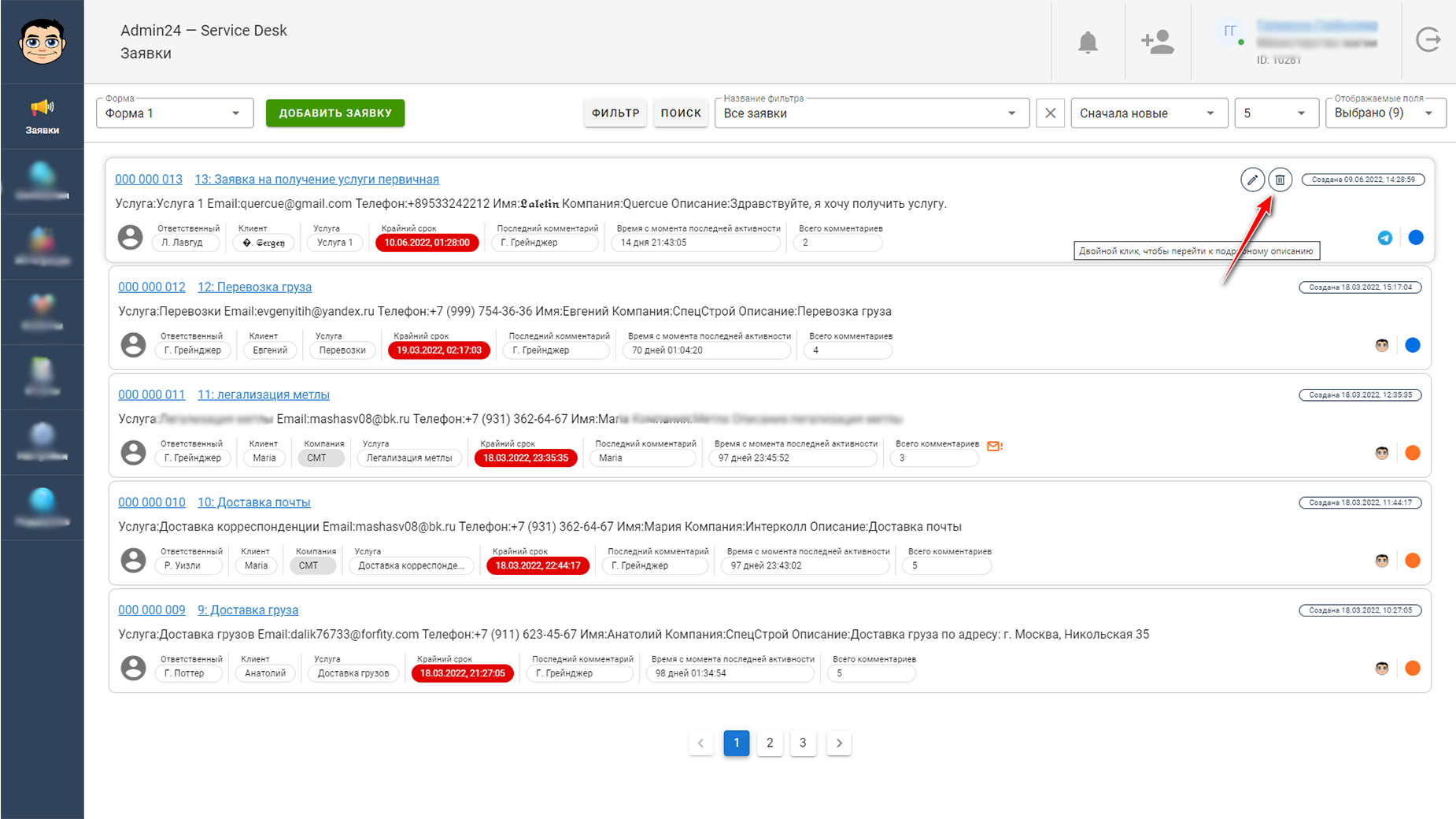
Task: Click responsible field Р. Уизли
Action: (190, 566)
